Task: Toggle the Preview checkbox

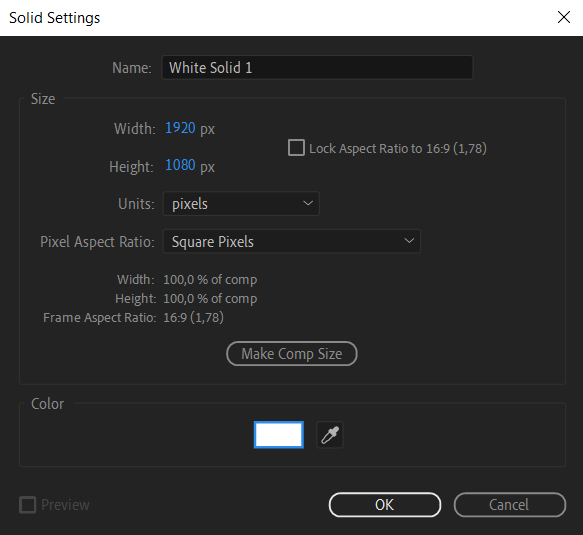Action: point(28,505)
